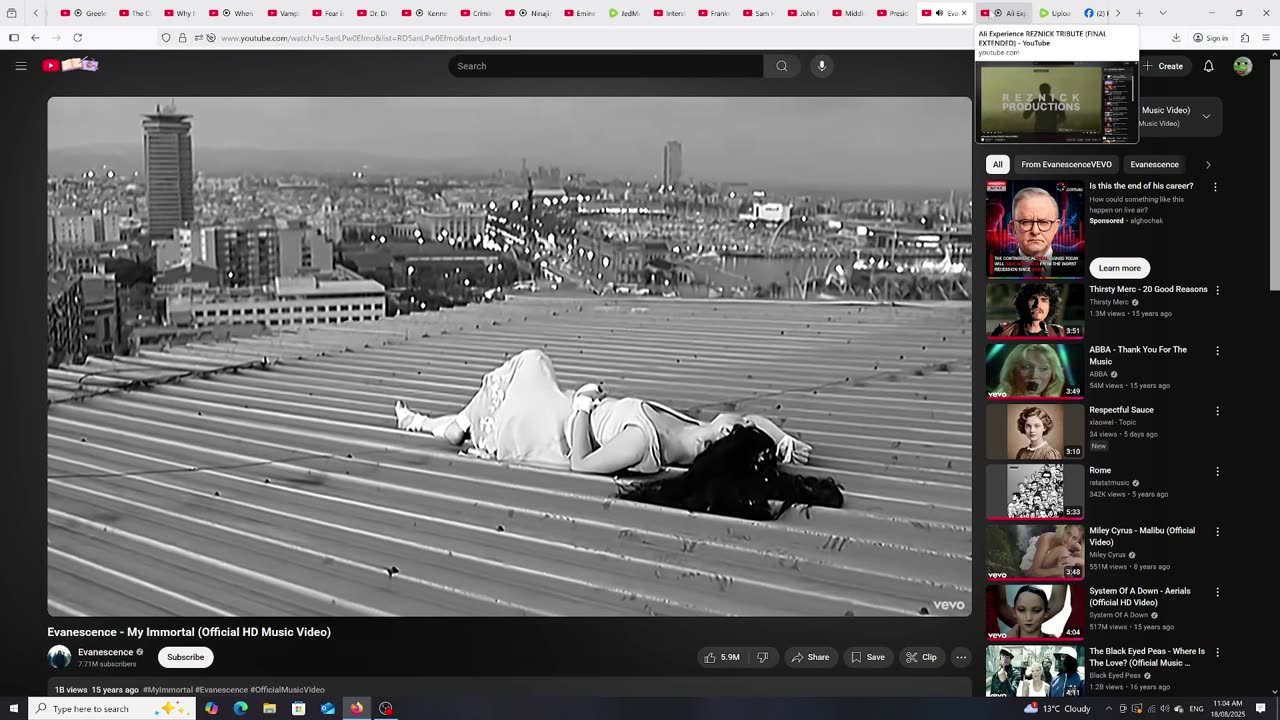Select the From EvanescenceVEVO chip
This screenshot has width=1280, height=720.
point(1066,165)
